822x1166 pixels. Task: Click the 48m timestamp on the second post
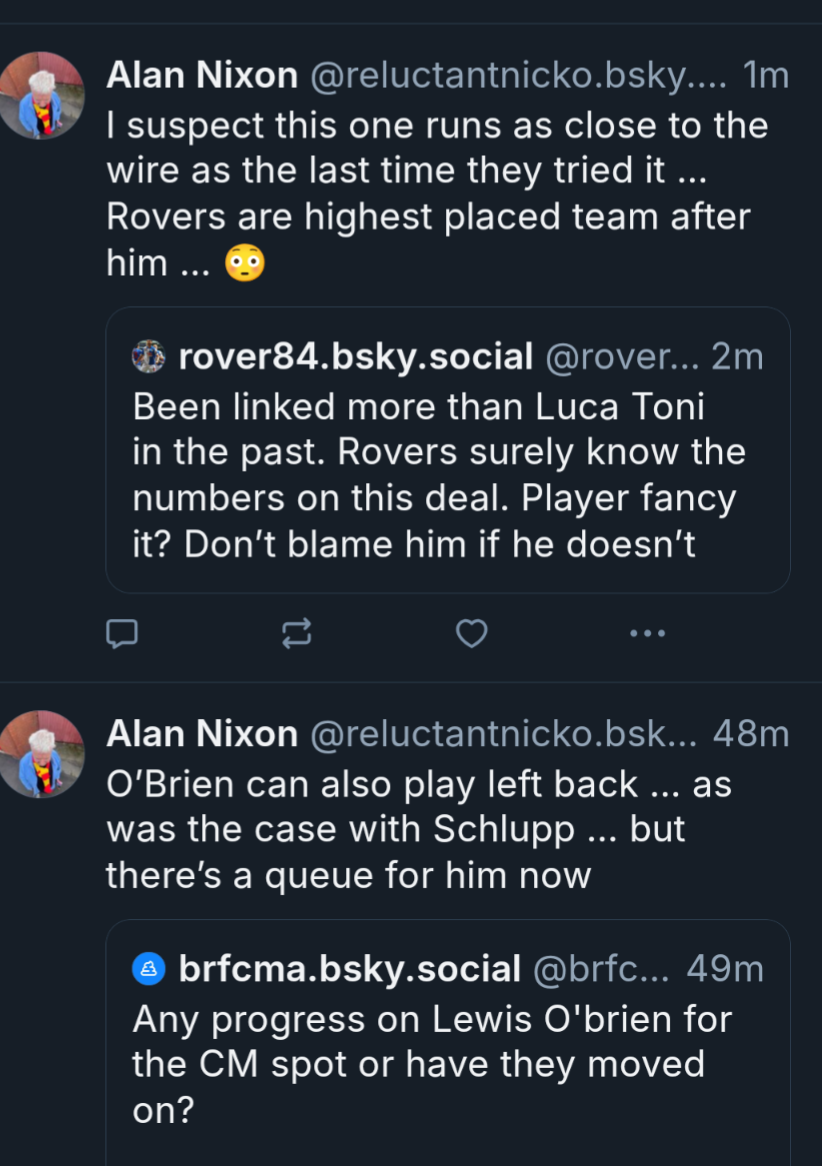(751, 734)
